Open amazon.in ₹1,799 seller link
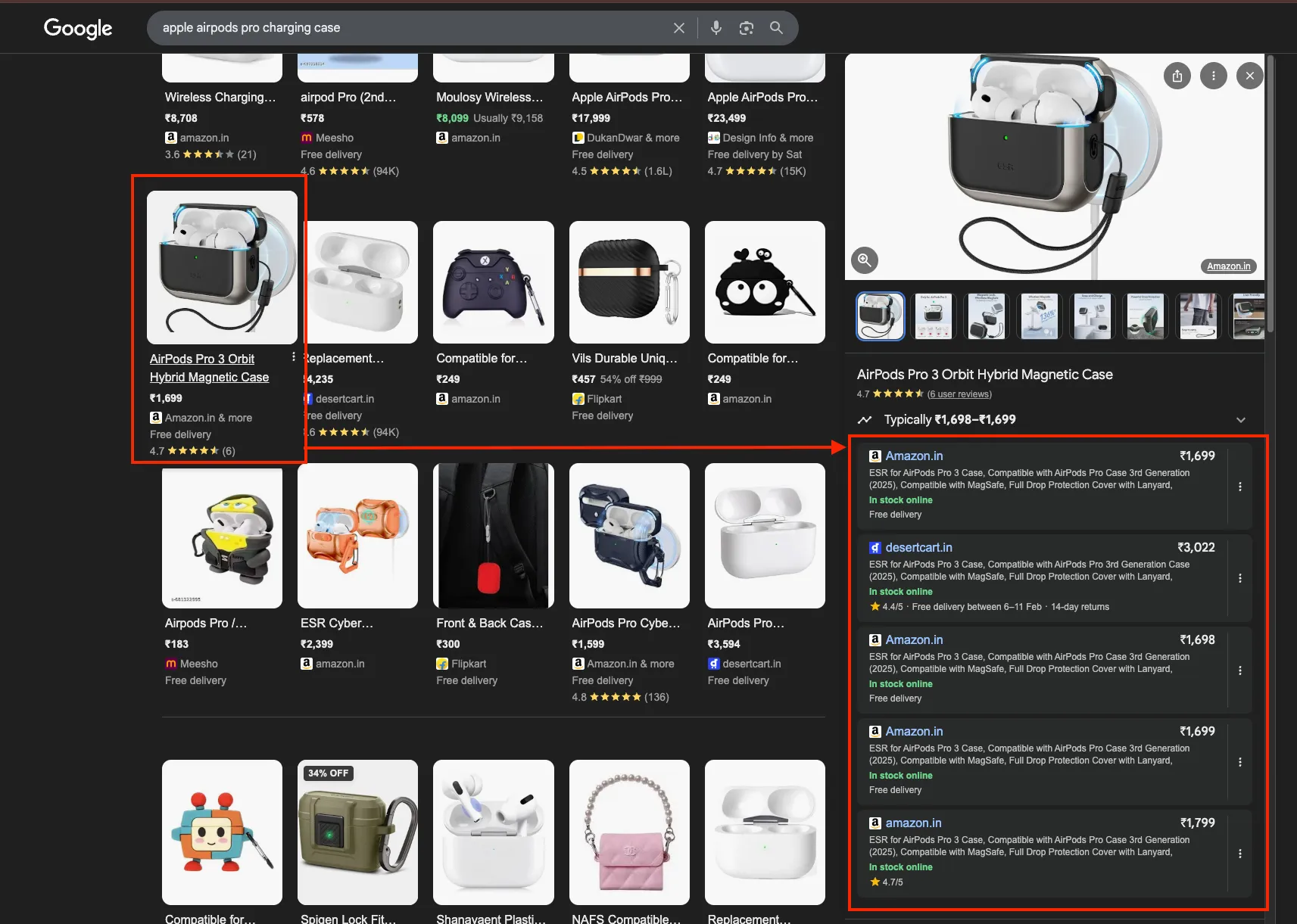This screenshot has width=1297, height=924. click(914, 823)
